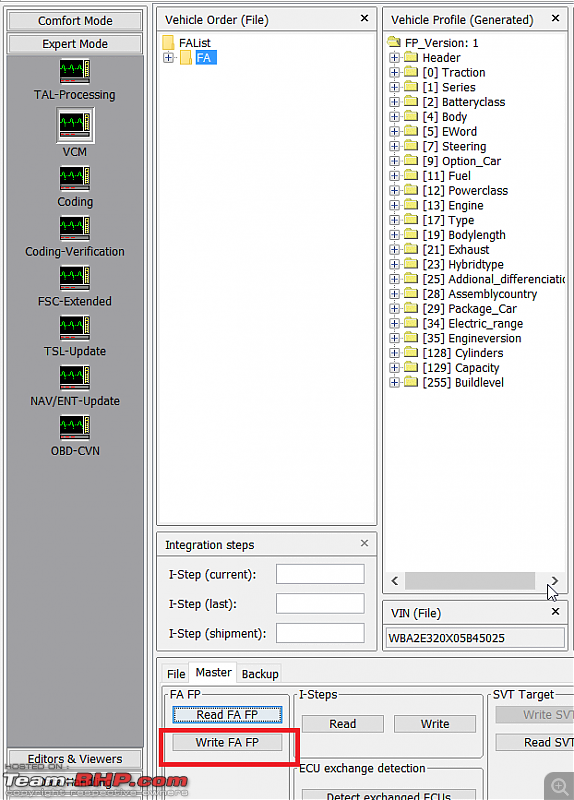
Task: Expand the [13] Engine node
Action: click(394, 206)
